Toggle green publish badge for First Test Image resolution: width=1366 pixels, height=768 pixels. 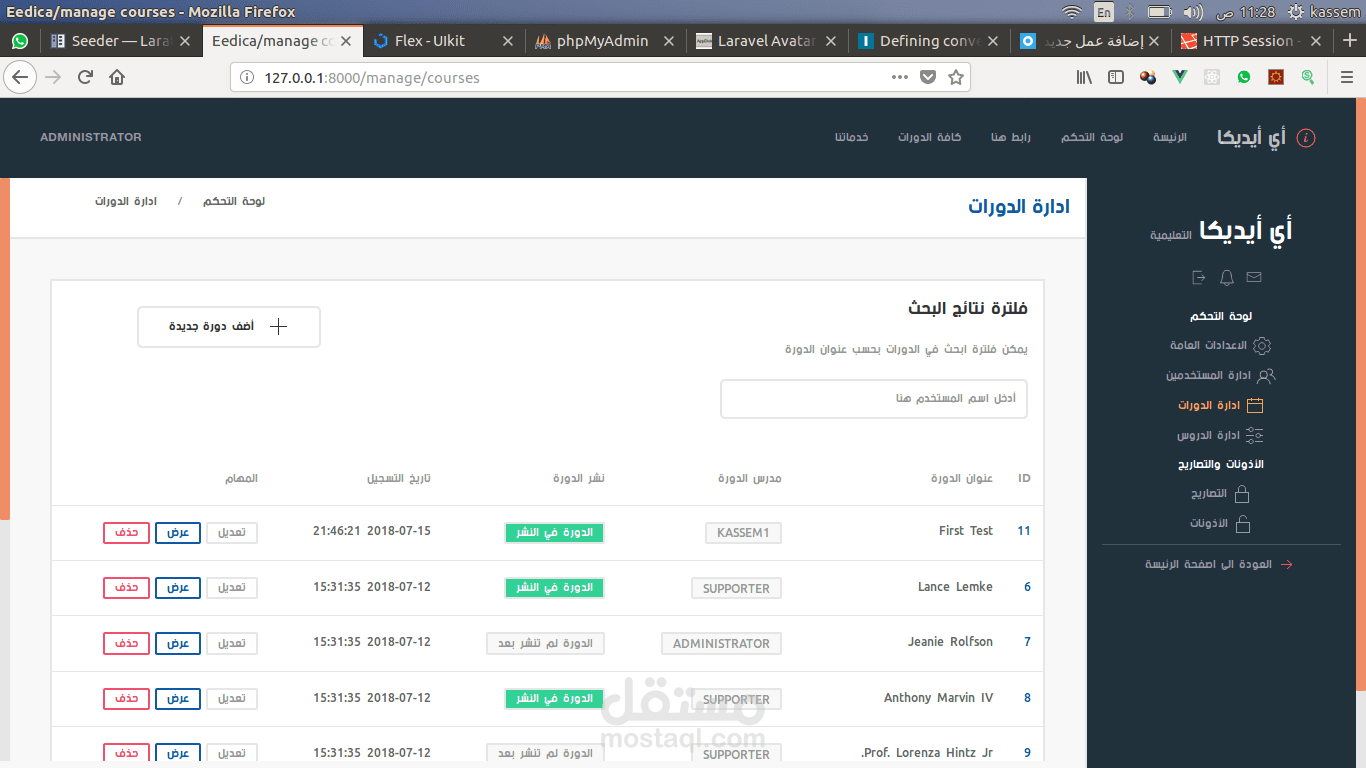tap(555, 532)
